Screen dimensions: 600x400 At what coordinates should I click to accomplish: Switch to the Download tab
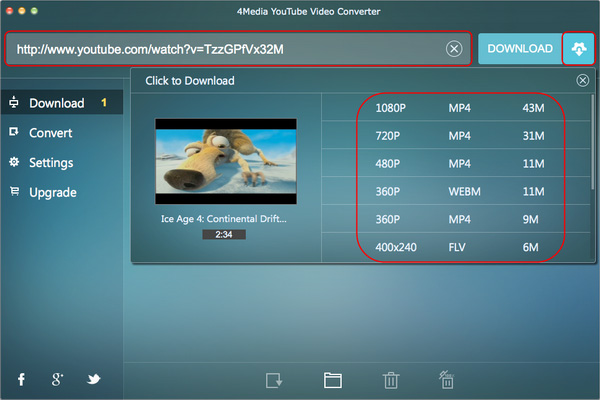click(x=57, y=103)
